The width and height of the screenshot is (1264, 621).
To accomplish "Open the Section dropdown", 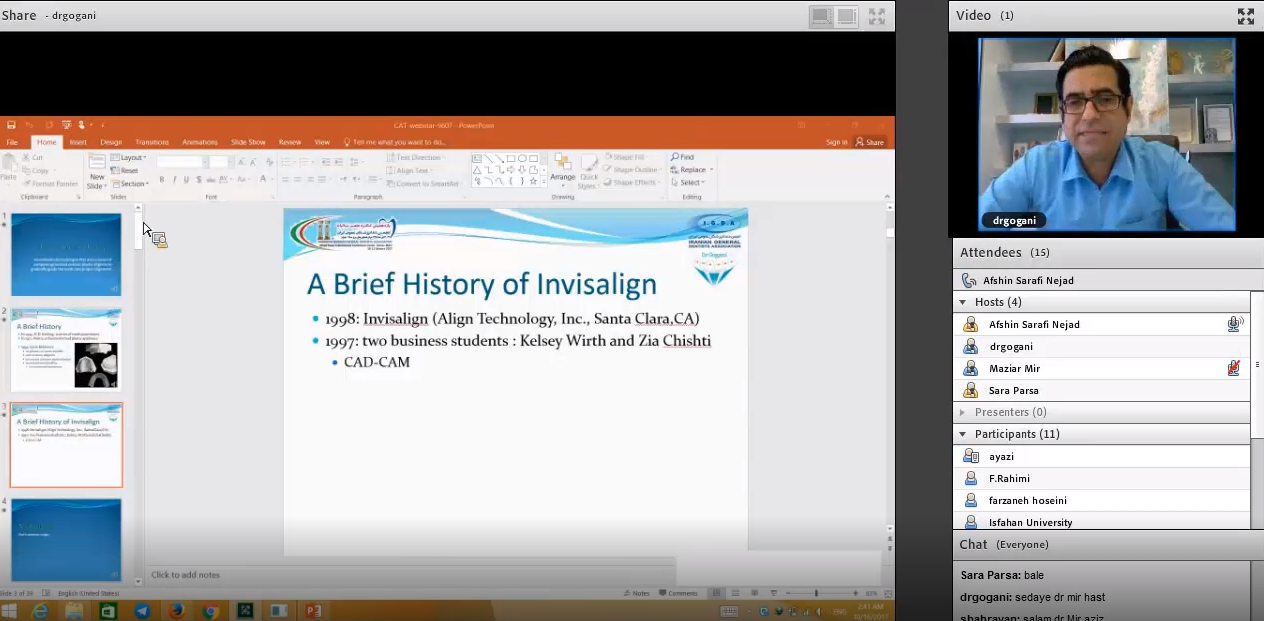I will [130, 184].
